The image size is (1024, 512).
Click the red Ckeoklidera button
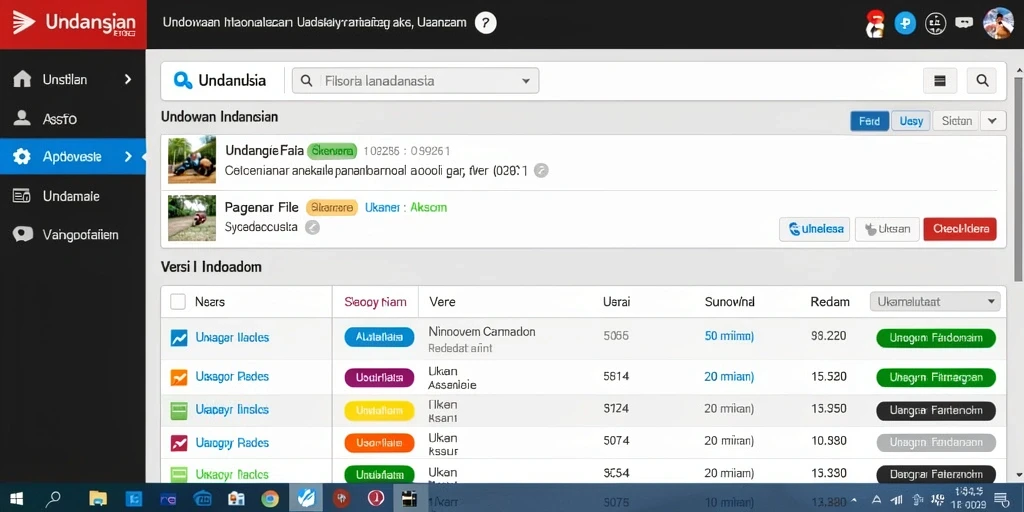click(960, 229)
